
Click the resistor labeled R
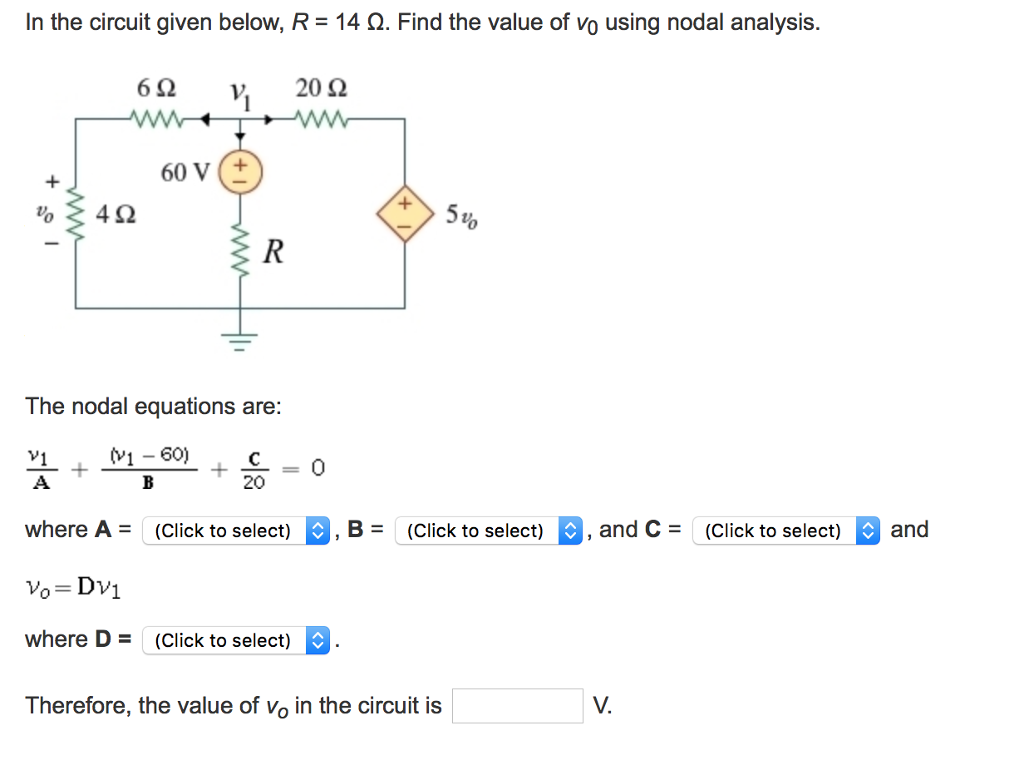coord(239,250)
